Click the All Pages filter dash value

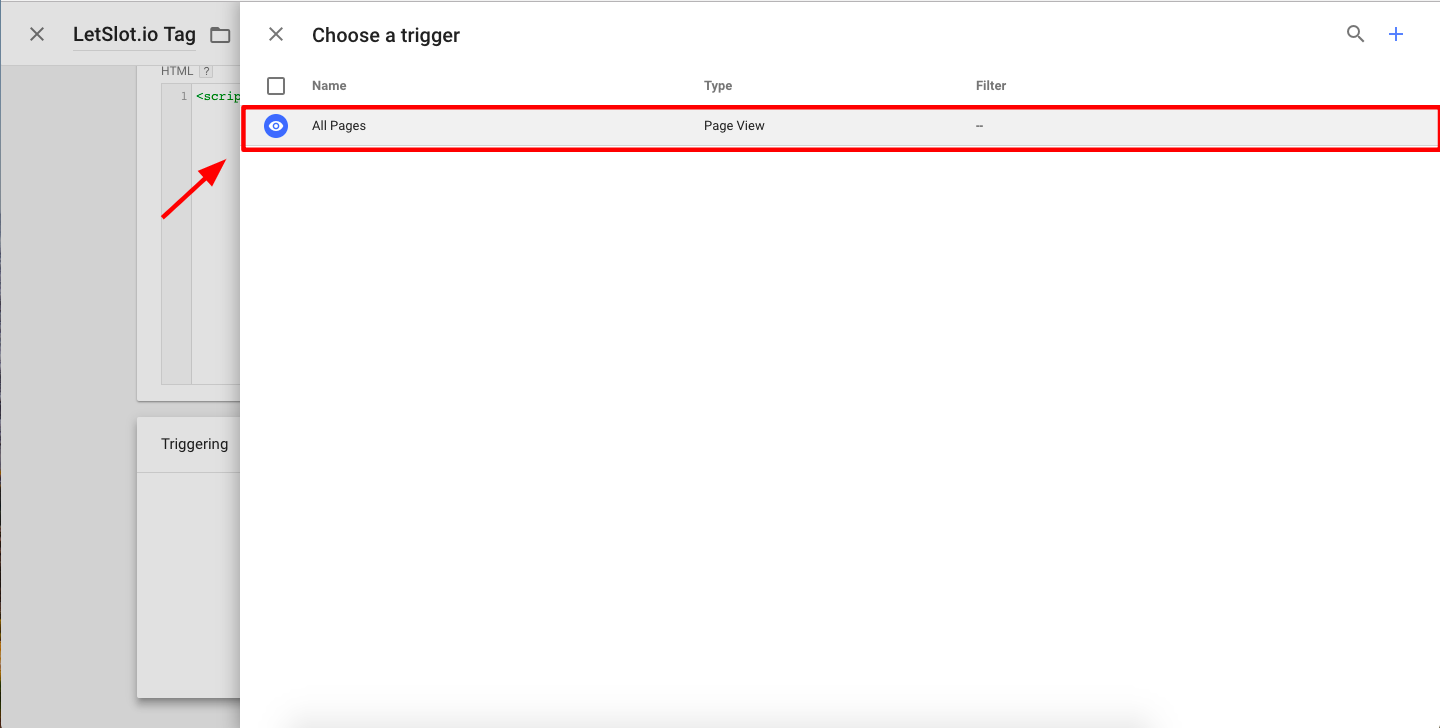pyautogui.click(x=980, y=126)
